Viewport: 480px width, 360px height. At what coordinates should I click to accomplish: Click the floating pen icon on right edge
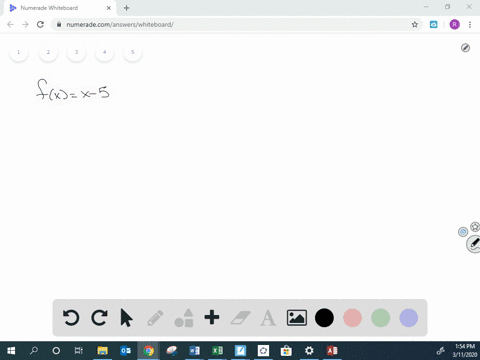click(x=474, y=244)
